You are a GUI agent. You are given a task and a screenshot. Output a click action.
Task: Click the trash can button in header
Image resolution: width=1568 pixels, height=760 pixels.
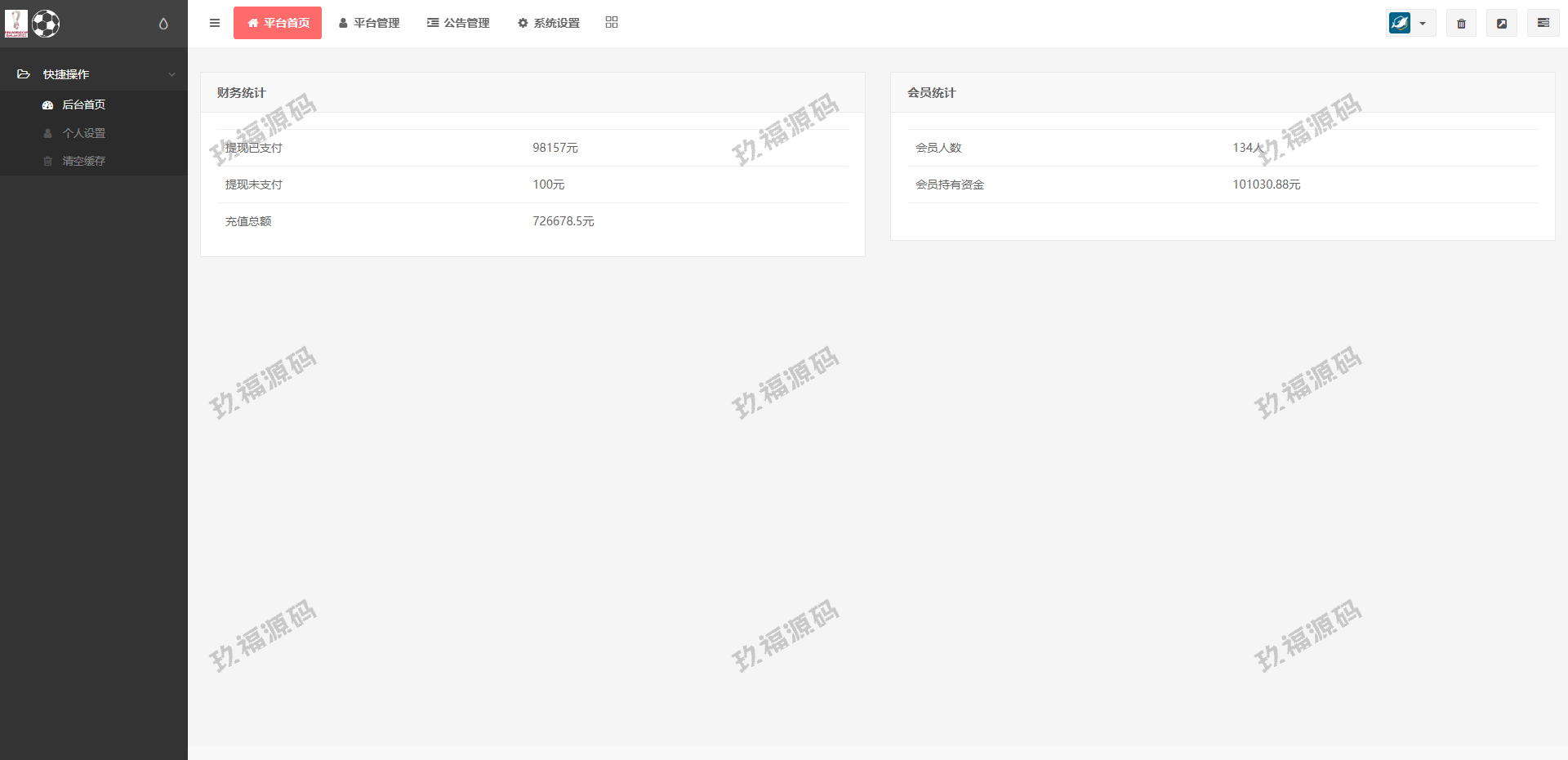[1461, 24]
